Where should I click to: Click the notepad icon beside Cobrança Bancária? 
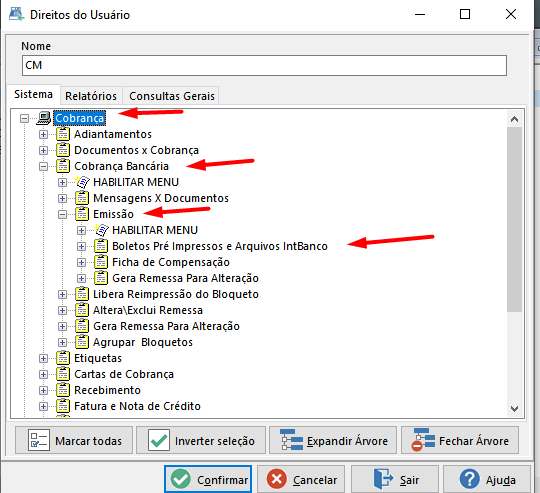pos(63,166)
